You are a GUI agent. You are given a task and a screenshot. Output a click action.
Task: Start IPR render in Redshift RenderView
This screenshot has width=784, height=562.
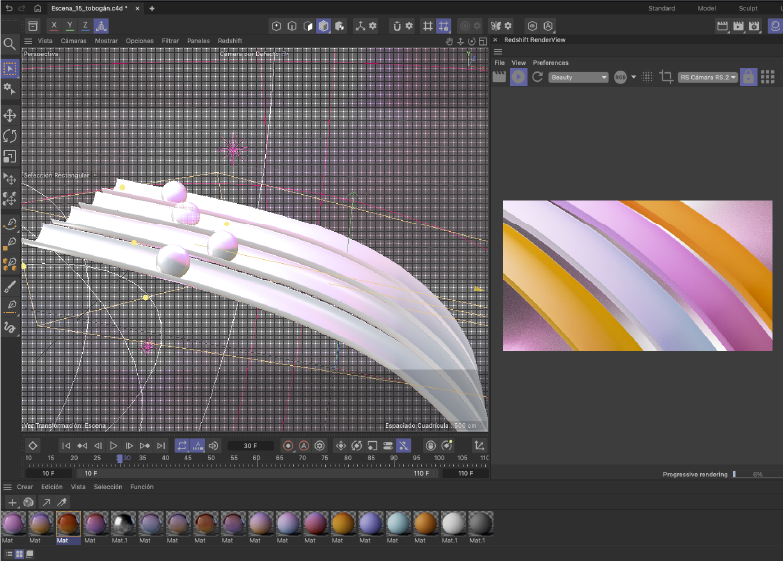518,77
